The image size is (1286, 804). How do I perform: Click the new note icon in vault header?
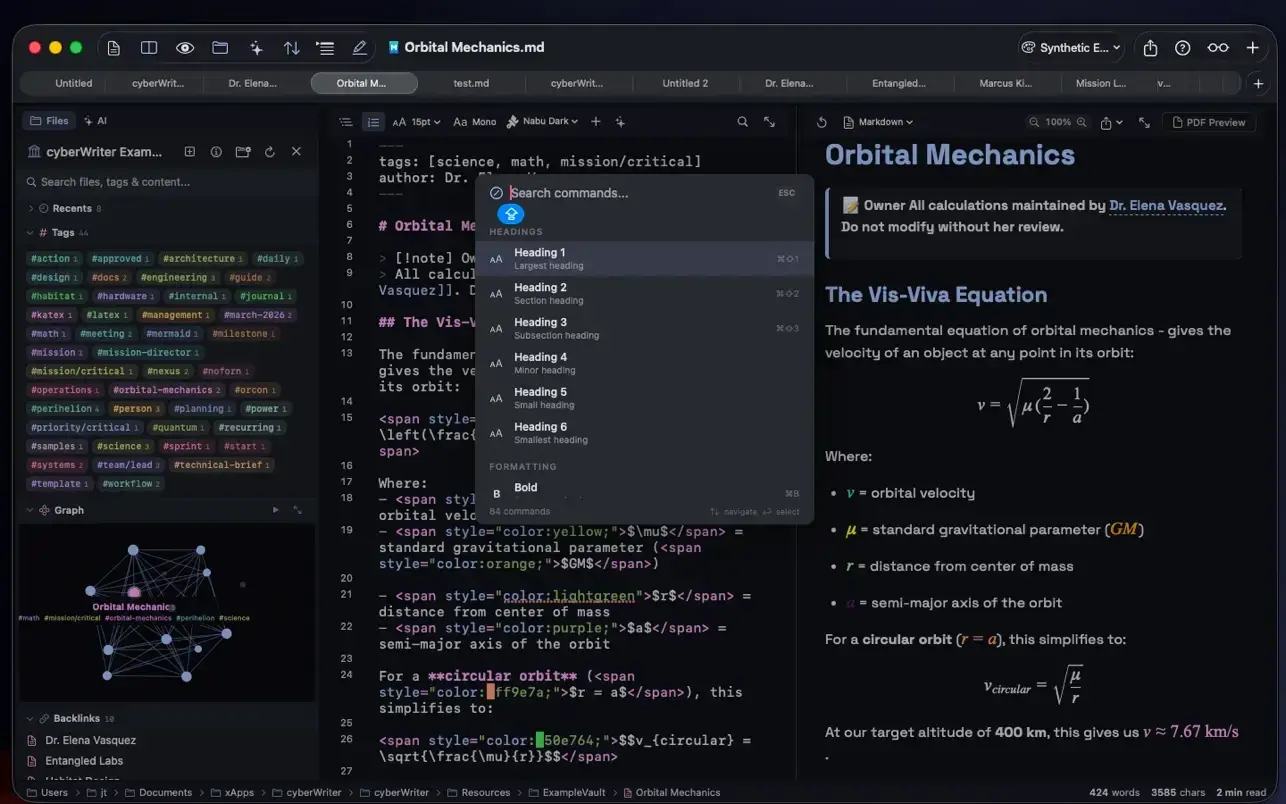[189, 152]
